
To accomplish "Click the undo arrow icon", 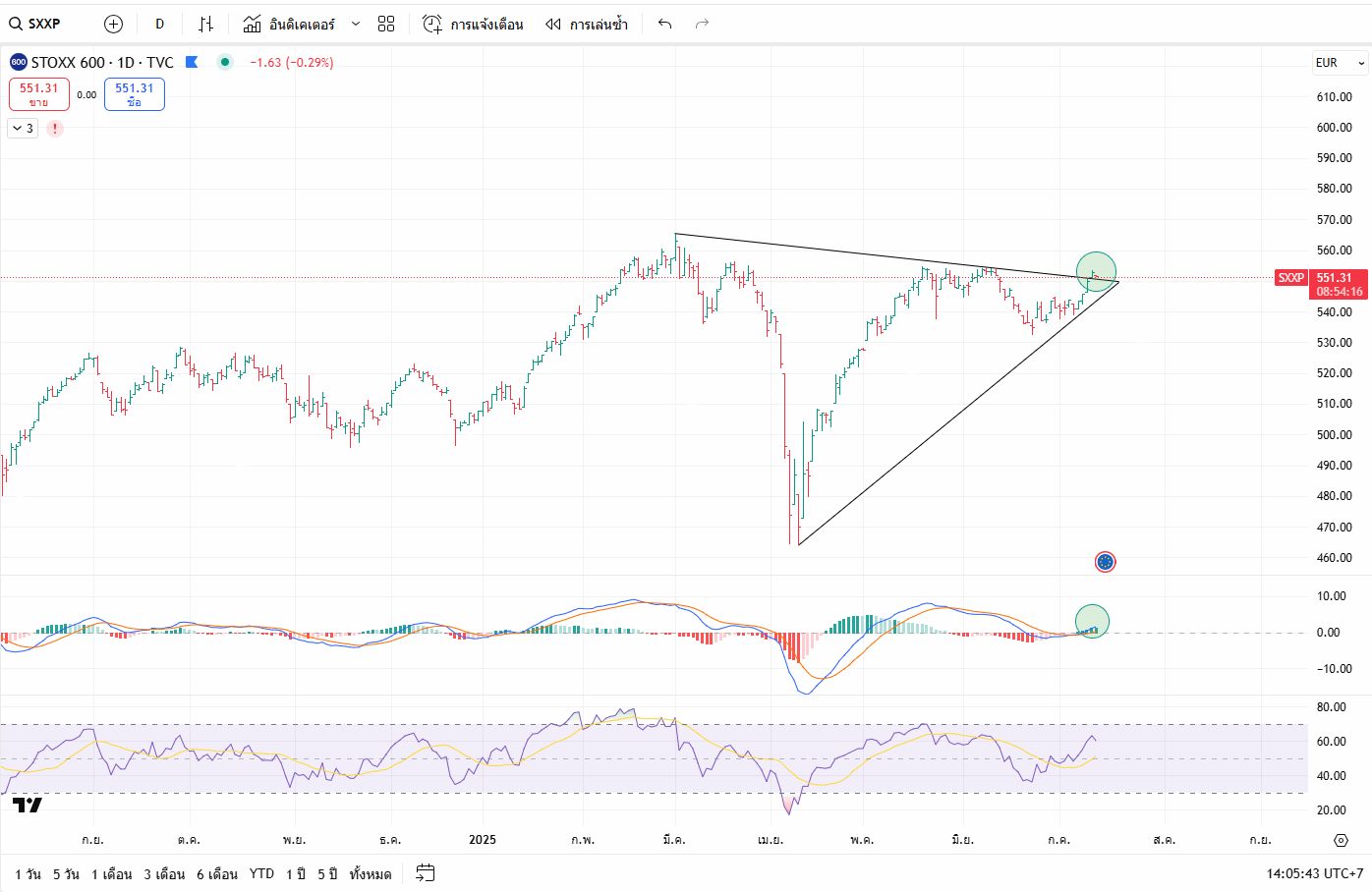I will point(665,24).
